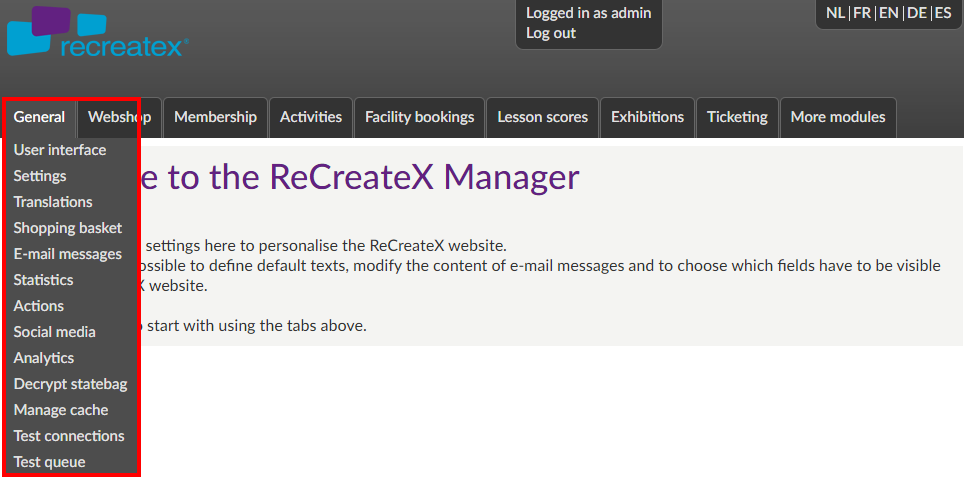Log out of the admin account

click(551, 33)
